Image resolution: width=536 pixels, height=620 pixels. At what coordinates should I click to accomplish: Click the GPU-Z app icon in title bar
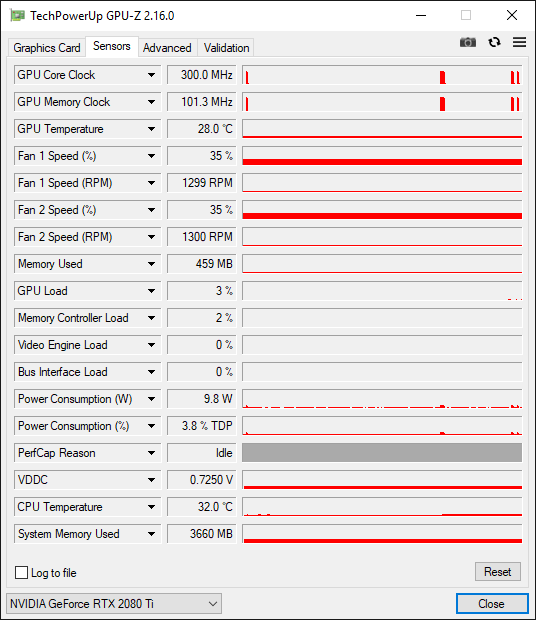pos(17,16)
